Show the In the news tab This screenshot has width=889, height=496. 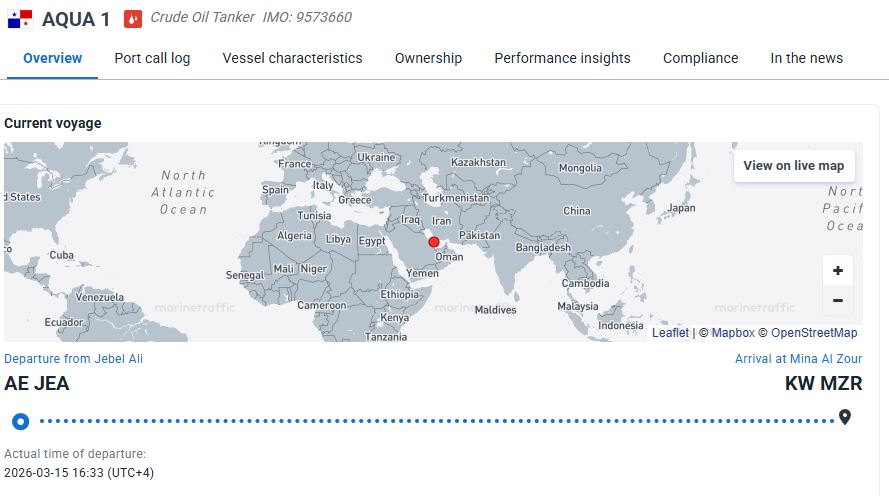click(x=806, y=58)
